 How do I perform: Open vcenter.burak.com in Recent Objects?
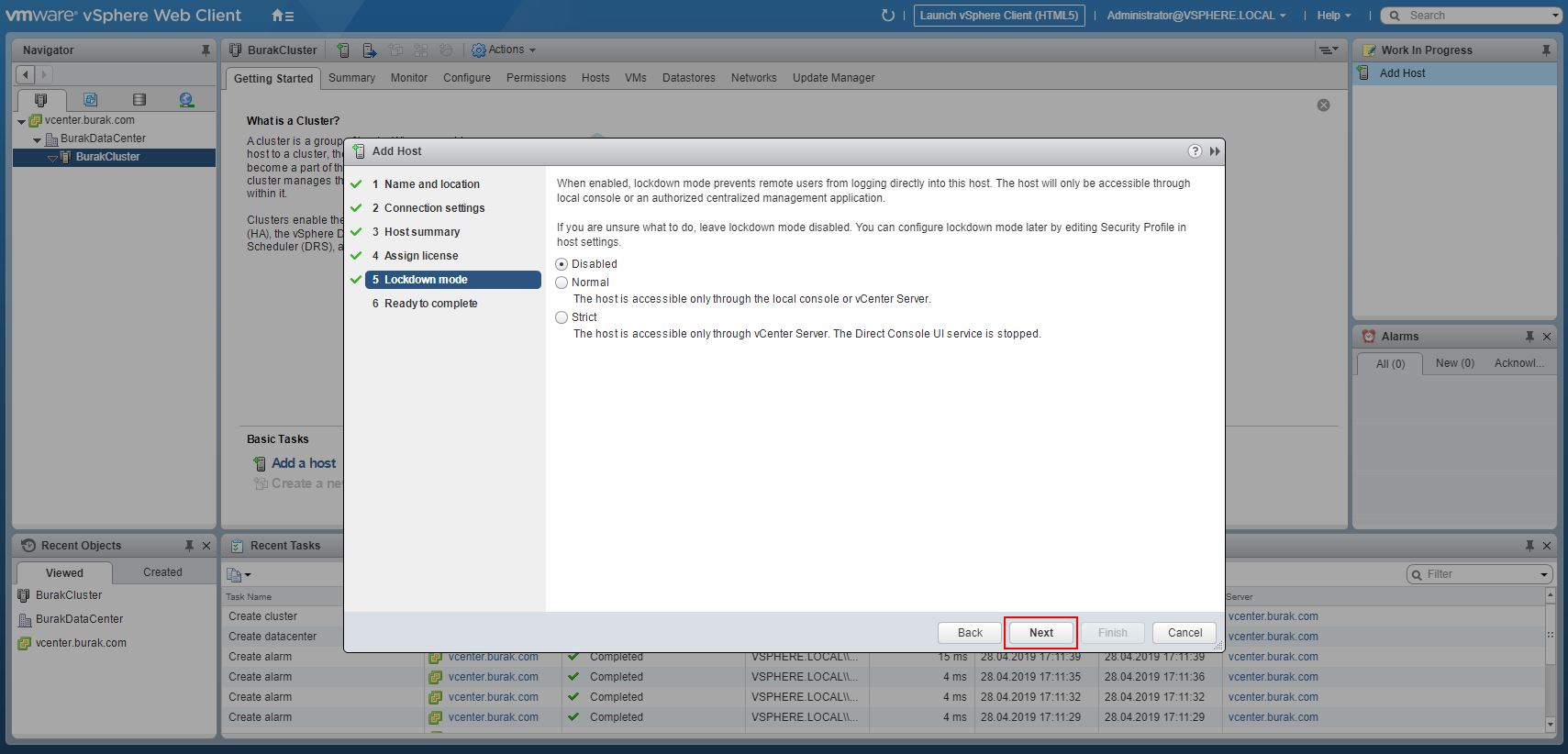(x=81, y=643)
